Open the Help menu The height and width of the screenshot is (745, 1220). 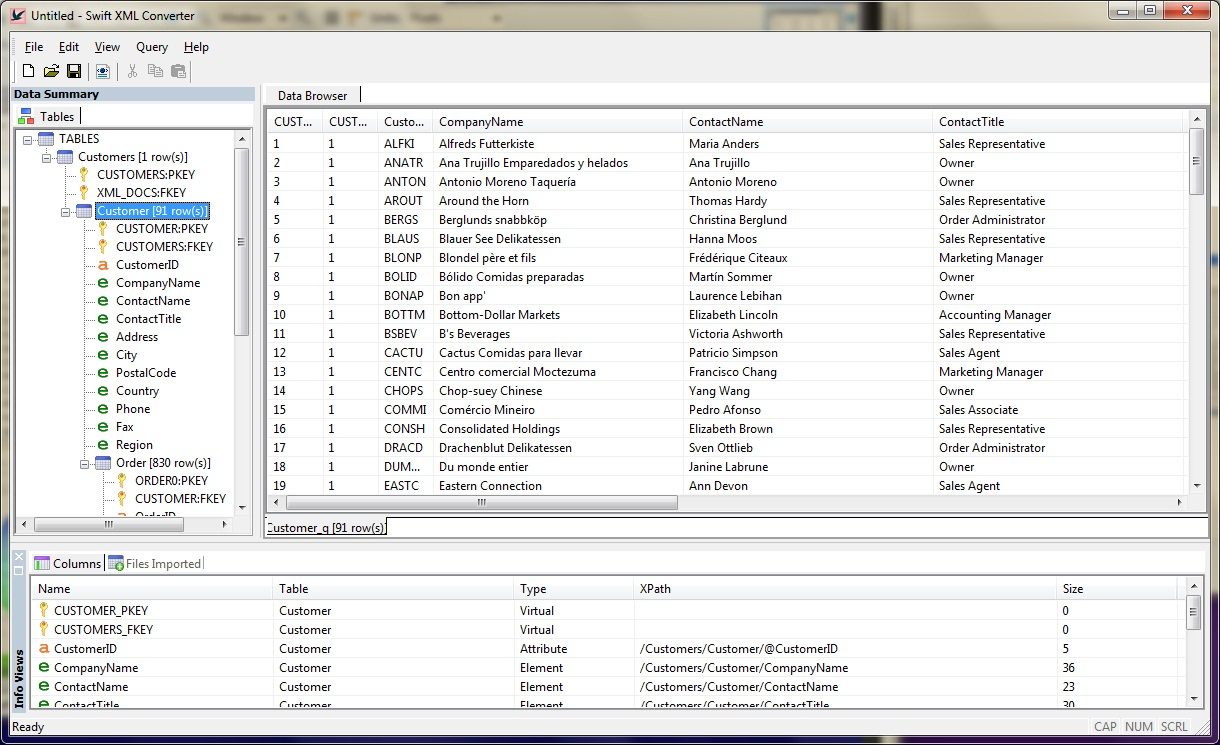pos(196,47)
